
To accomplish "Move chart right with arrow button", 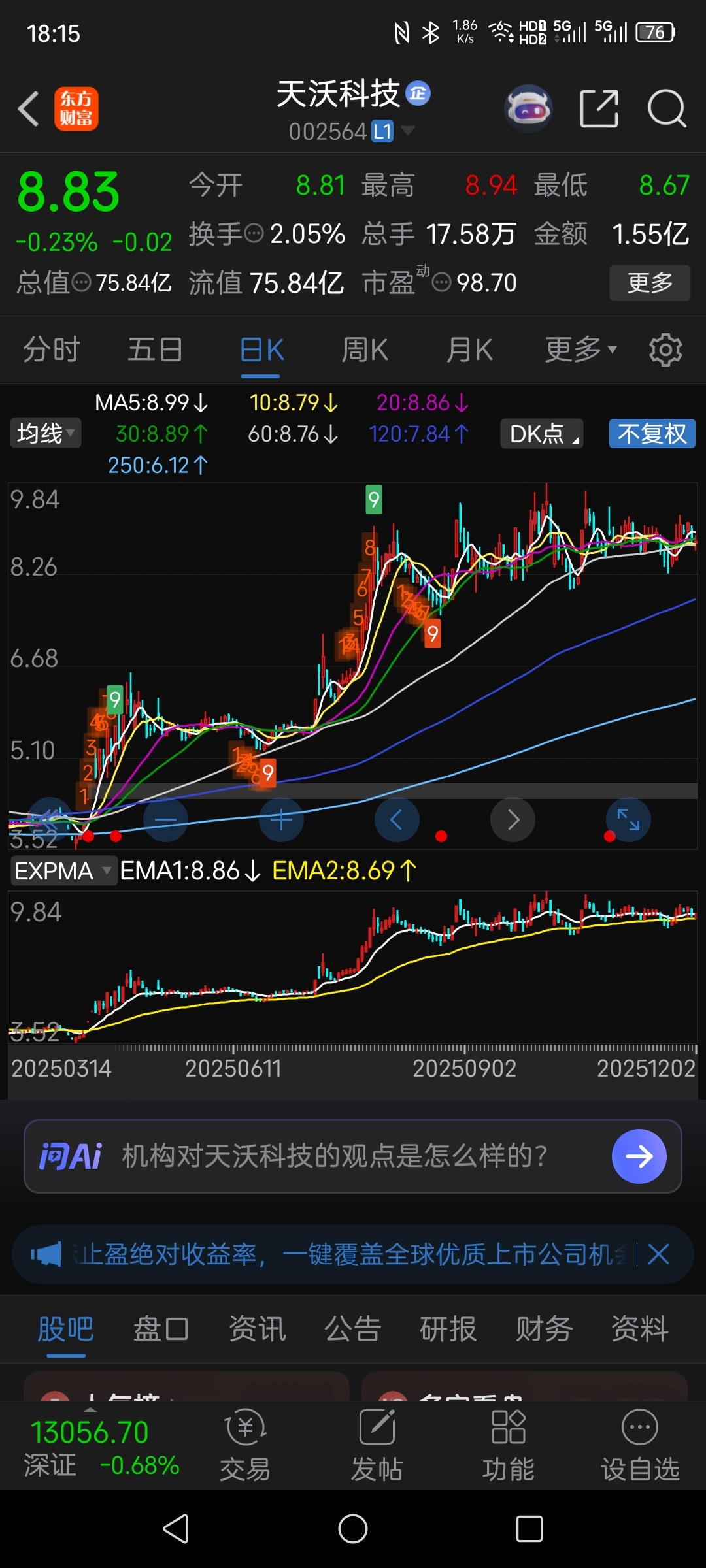I will pyautogui.click(x=513, y=819).
